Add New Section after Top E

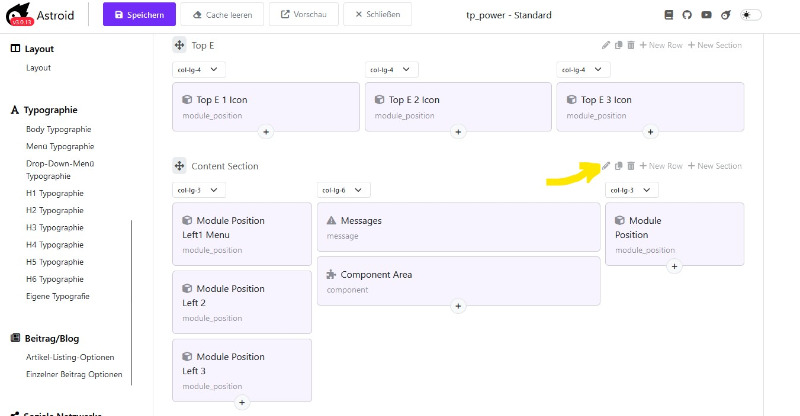tap(715, 45)
